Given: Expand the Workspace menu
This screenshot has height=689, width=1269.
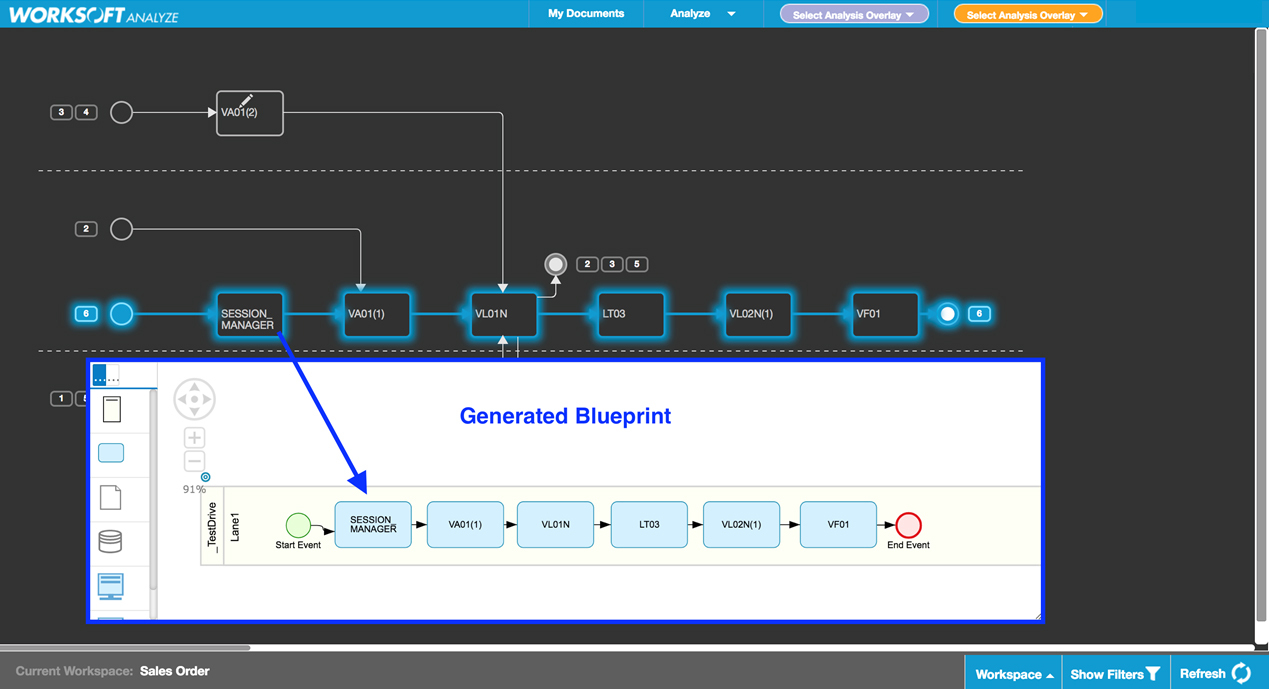Looking at the screenshot, I should pos(1014,674).
